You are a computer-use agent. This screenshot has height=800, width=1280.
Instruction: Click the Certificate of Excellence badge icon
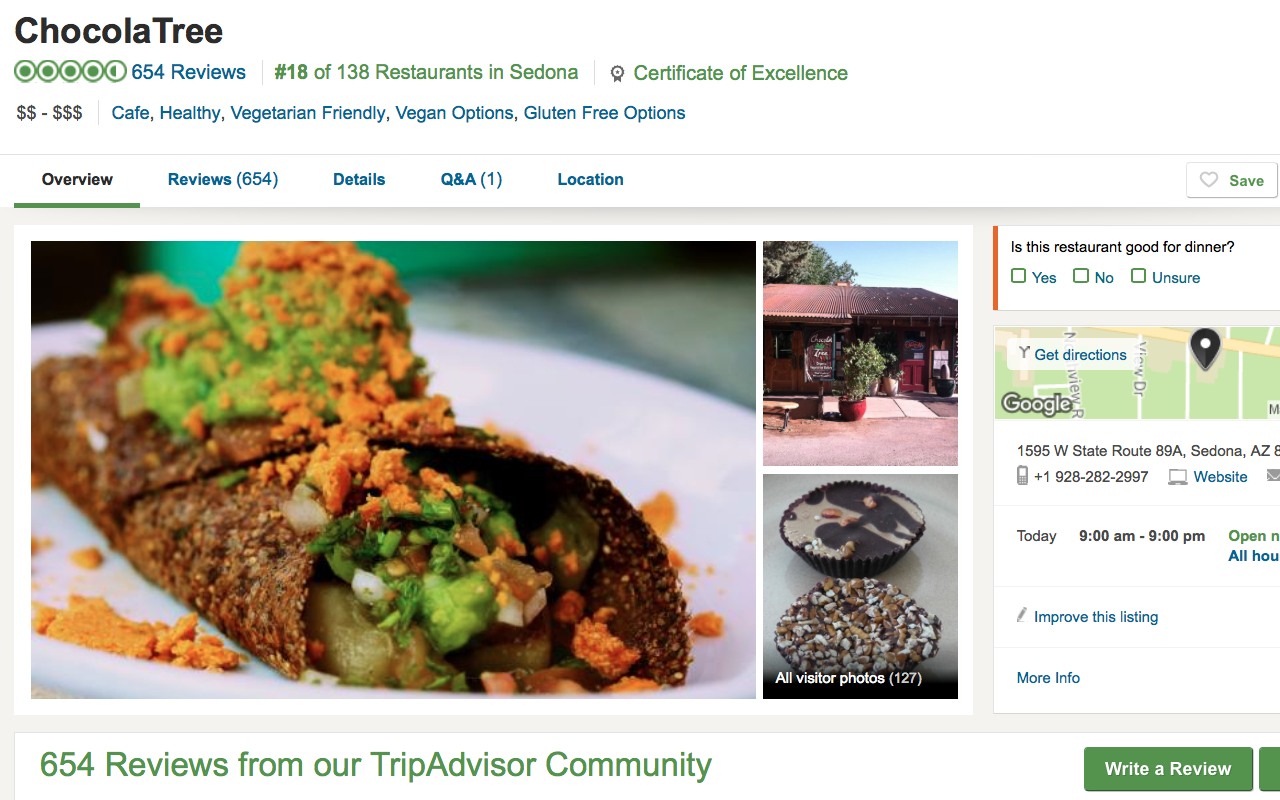(617, 74)
